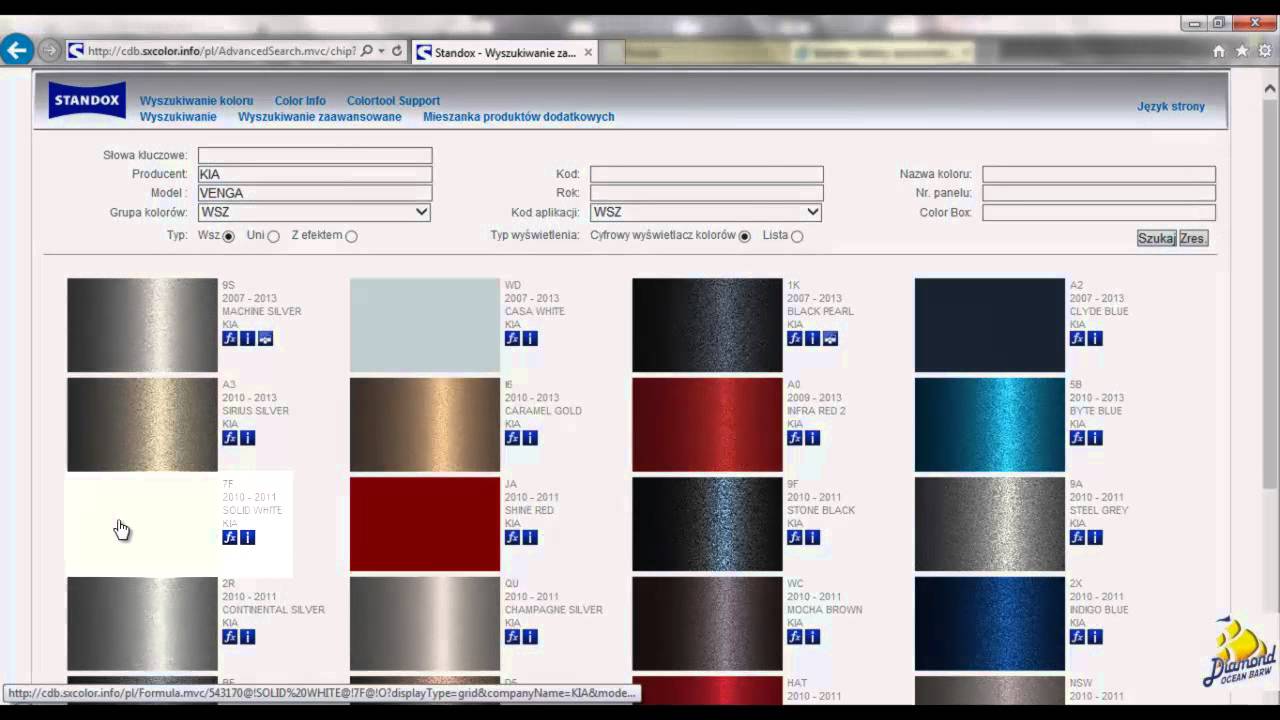Click the Infra Red 2 swatch
The width and height of the screenshot is (1280, 720).
click(x=707, y=424)
